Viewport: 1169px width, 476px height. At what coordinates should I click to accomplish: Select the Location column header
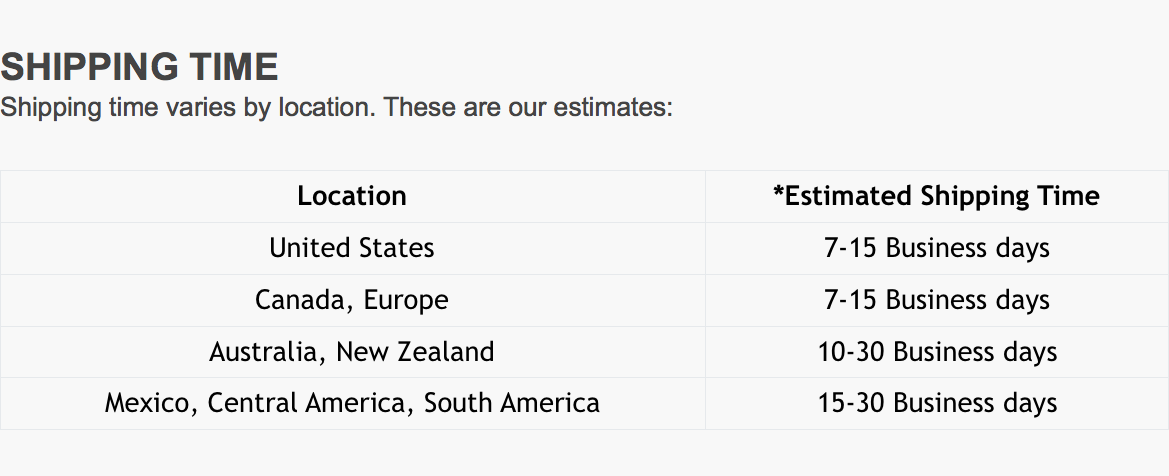(352, 196)
